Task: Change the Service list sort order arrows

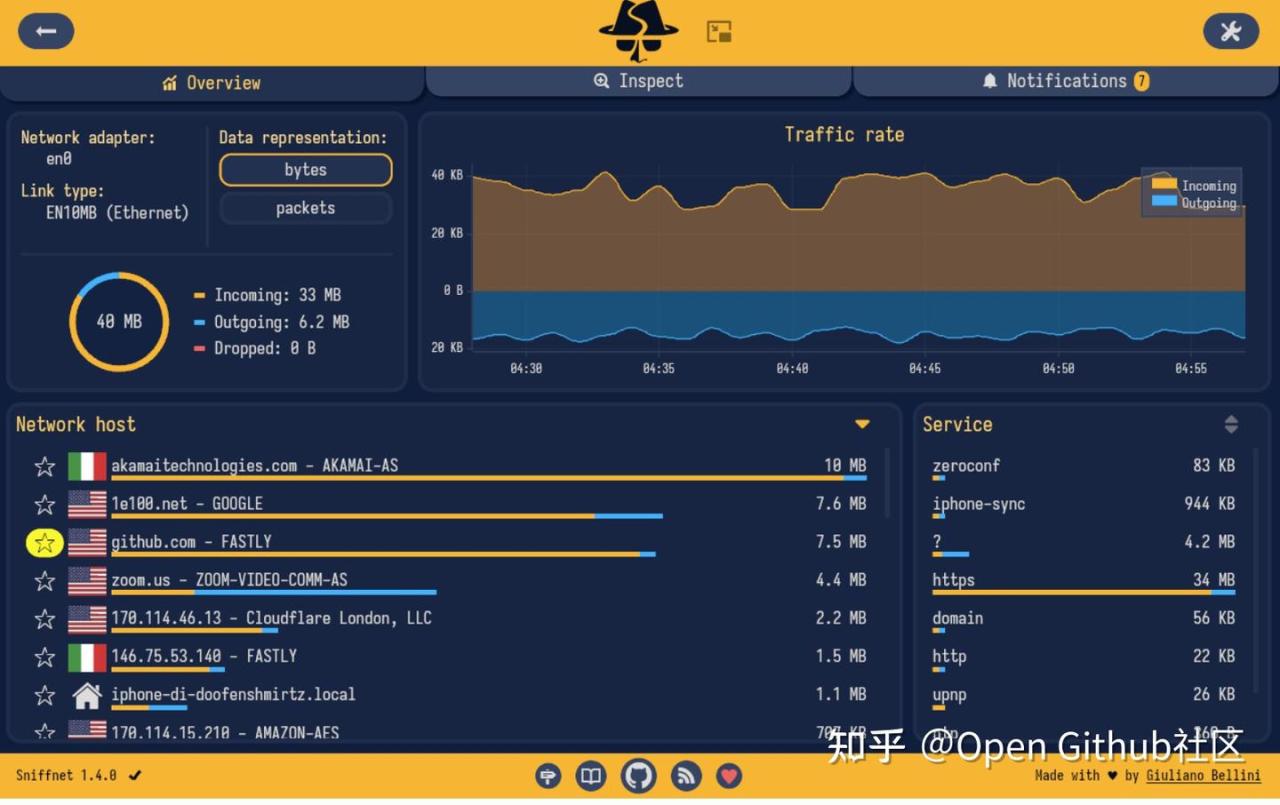Action: (x=1231, y=425)
